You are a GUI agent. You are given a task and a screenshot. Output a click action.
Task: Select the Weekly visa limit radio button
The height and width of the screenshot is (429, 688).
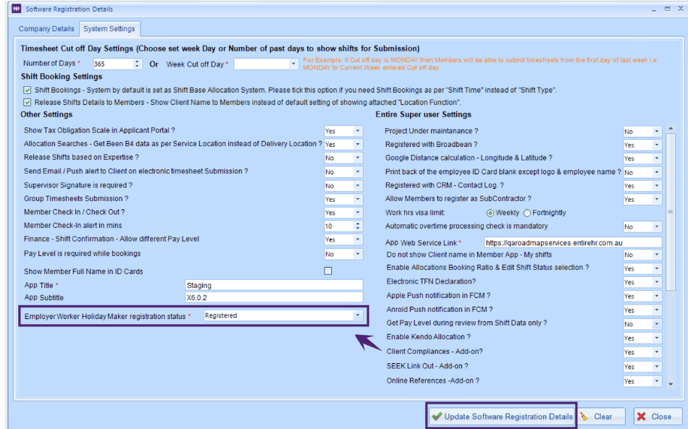tap(490, 213)
